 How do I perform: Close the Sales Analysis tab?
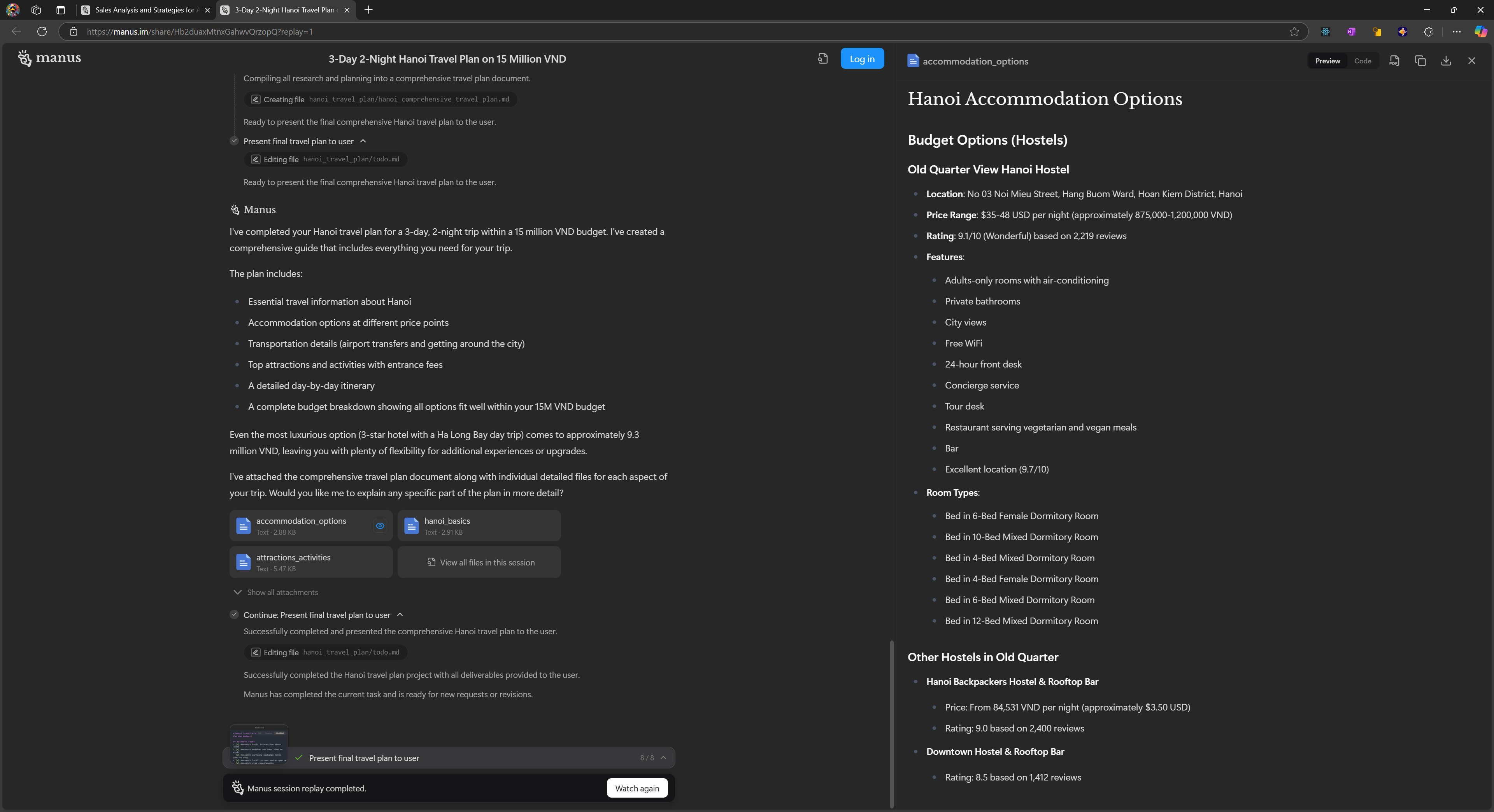point(207,10)
